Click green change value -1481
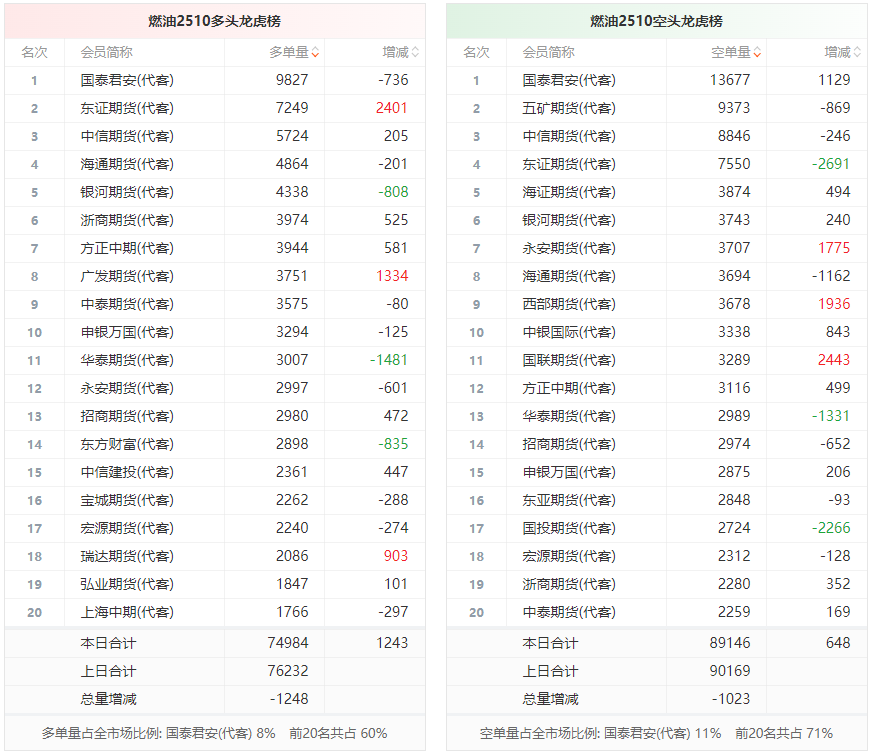 coord(389,360)
